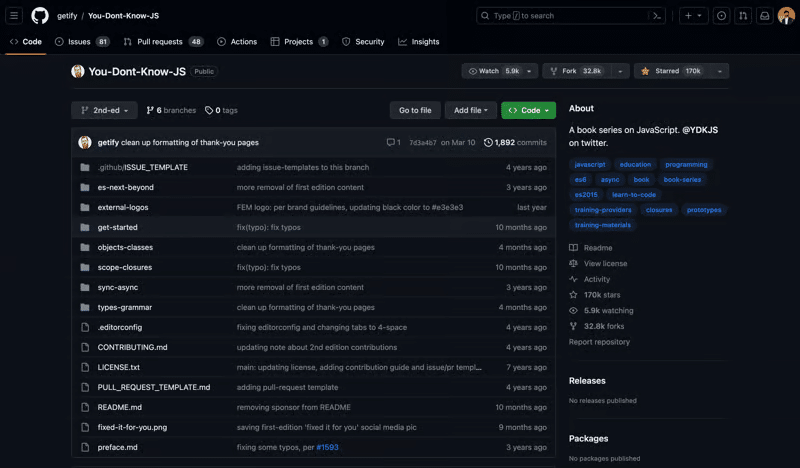The width and height of the screenshot is (800, 468).
Task: Open the Add file dropdown
Action: pyautogui.click(x=470, y=110)
